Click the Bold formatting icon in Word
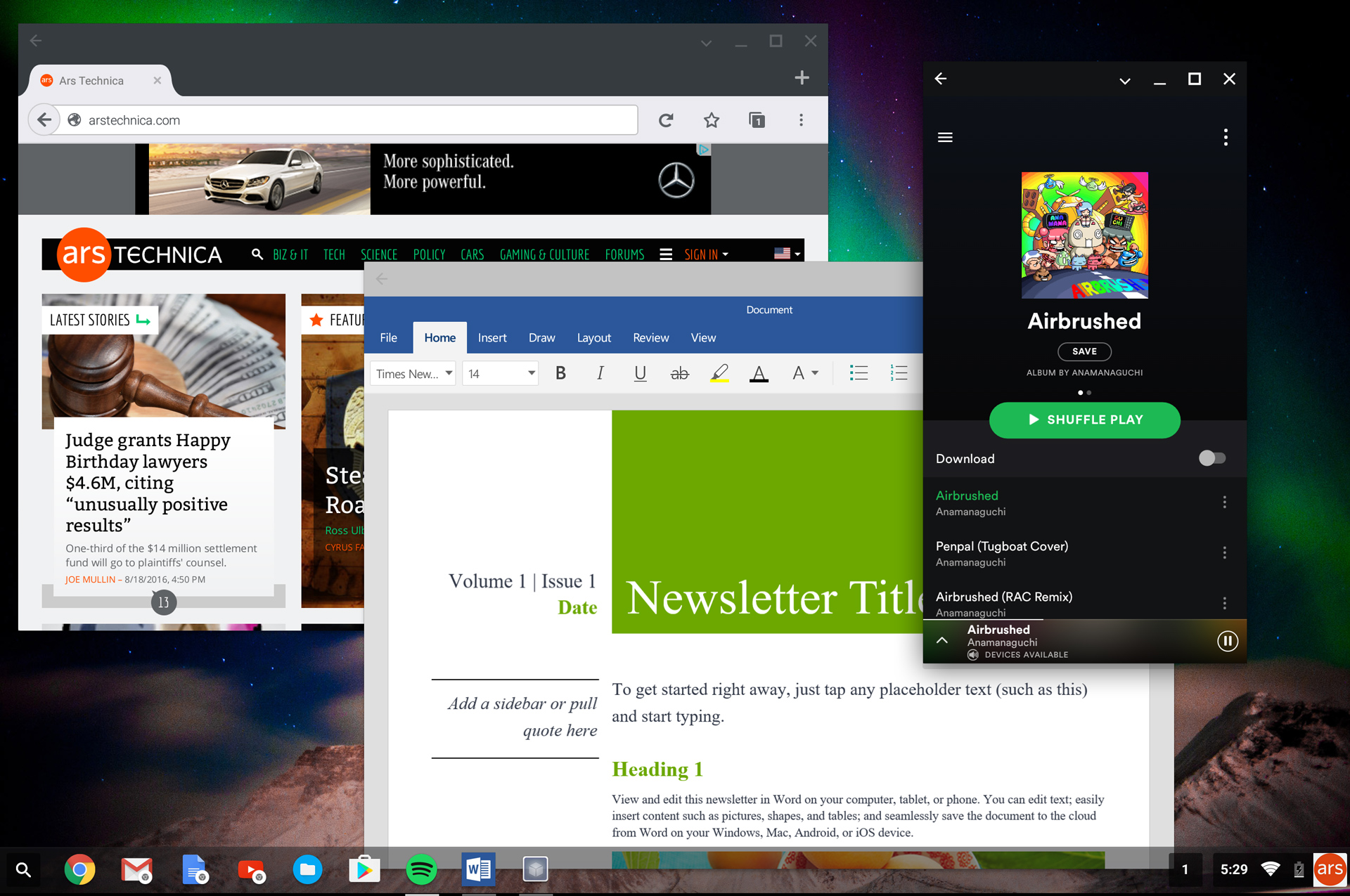 [x=560, y=373]
